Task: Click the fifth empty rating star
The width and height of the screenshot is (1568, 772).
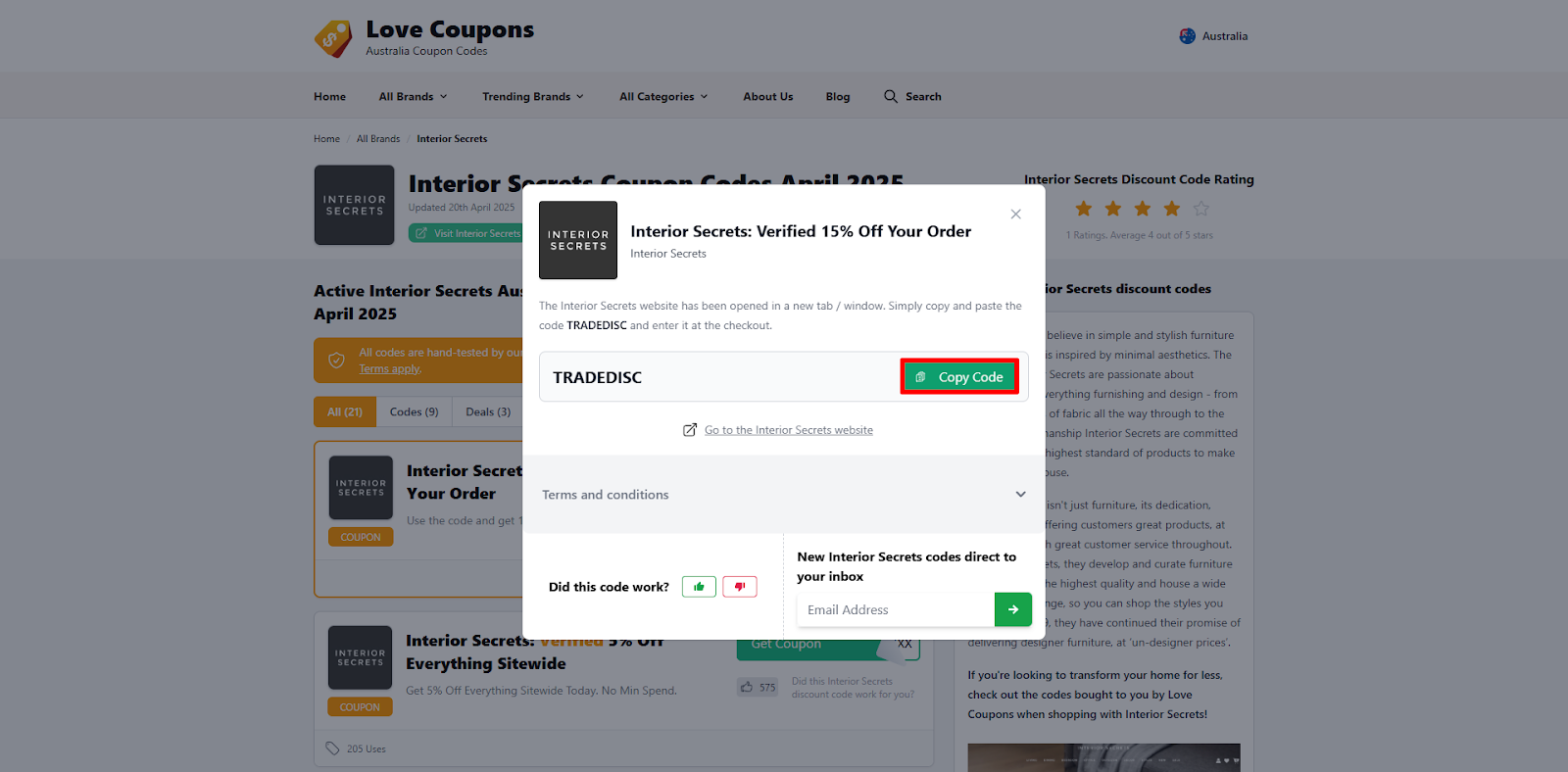Action: 1201,209
